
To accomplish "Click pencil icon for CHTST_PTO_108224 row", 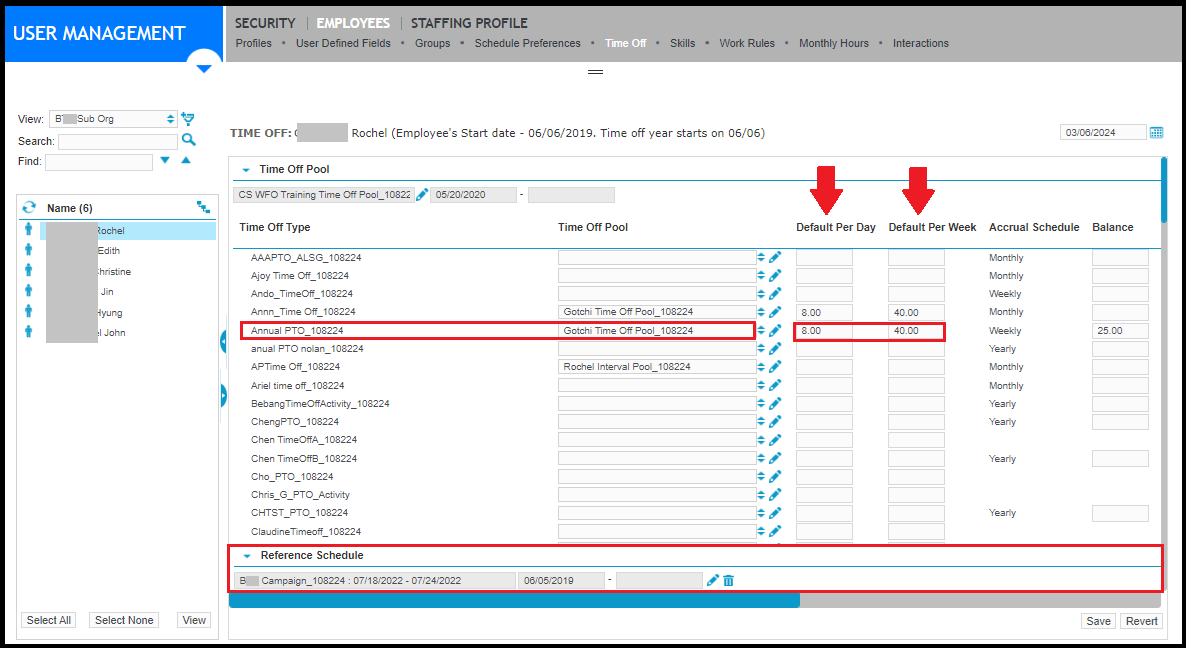I will point(775,513).
